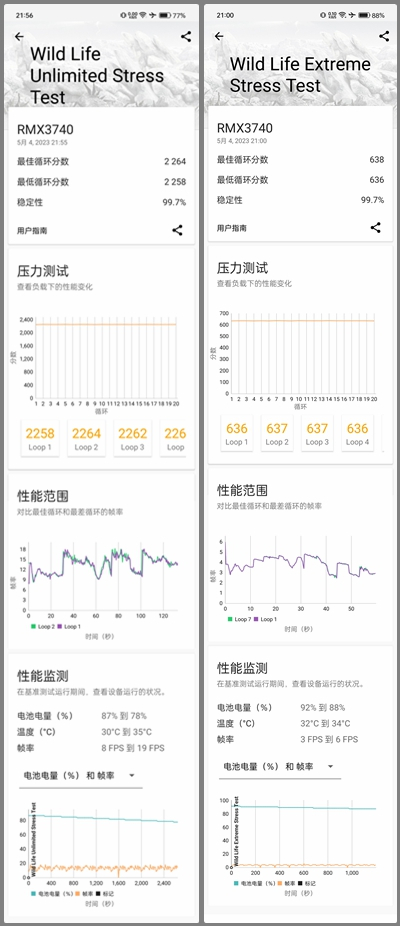
Task: Go back from Wild Life Unlimited Stress Test
Action: pyautogui.click(x=19, y=37)
